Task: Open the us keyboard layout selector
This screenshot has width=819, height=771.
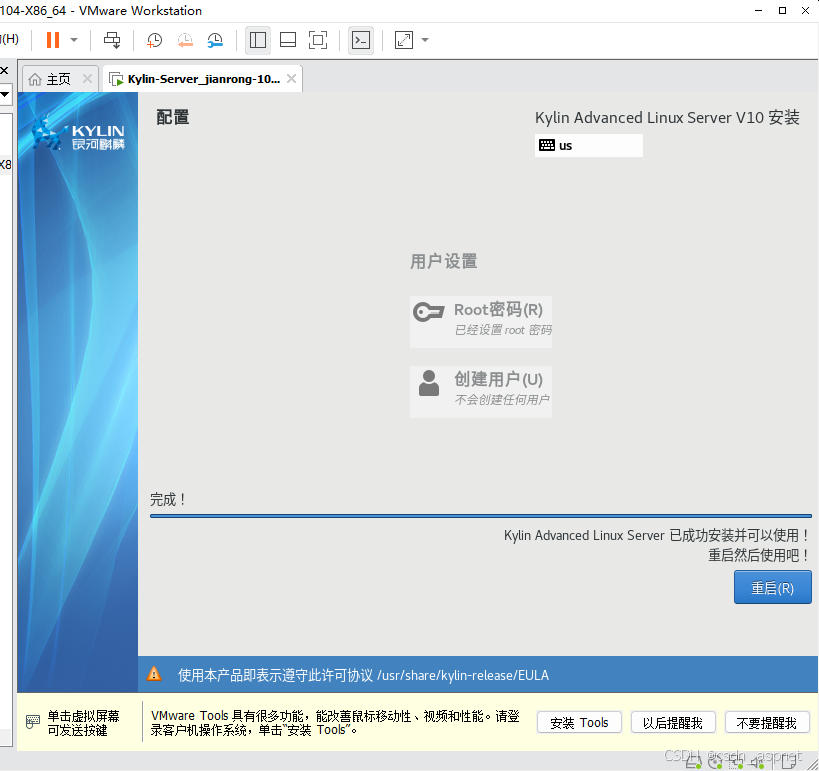Action: (589, 145)
